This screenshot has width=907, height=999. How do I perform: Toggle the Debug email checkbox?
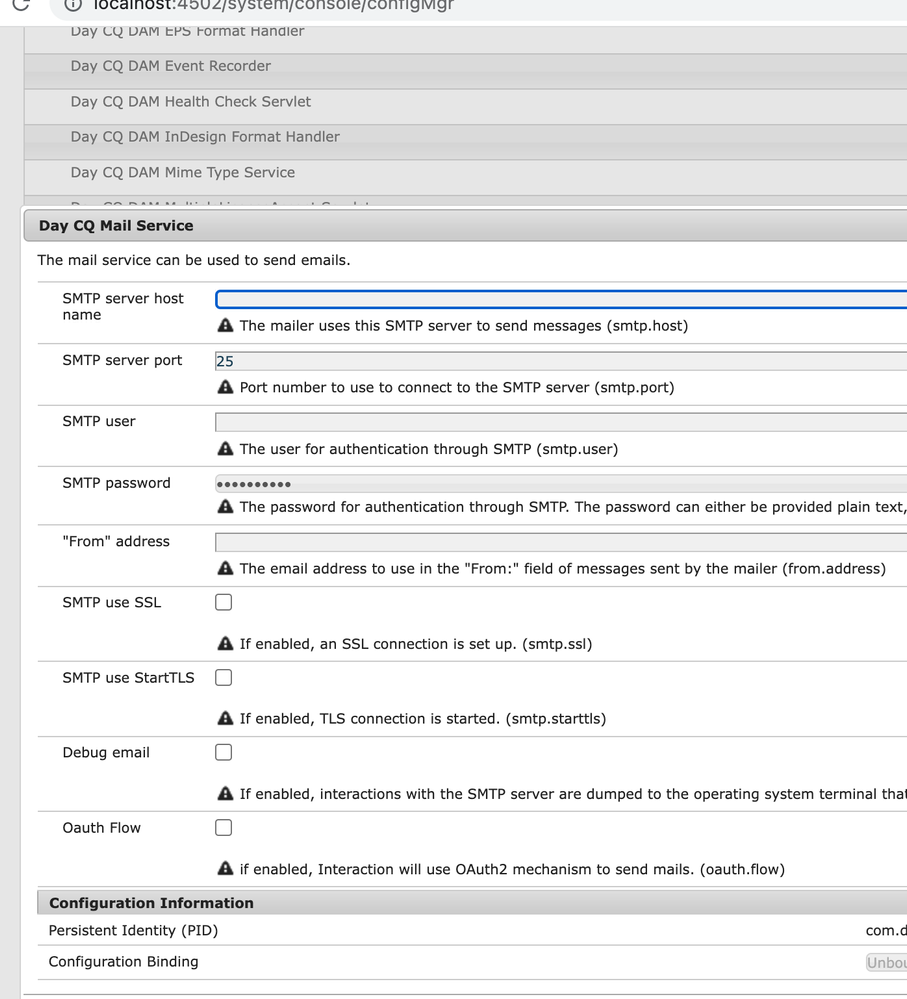click(223, 752)
